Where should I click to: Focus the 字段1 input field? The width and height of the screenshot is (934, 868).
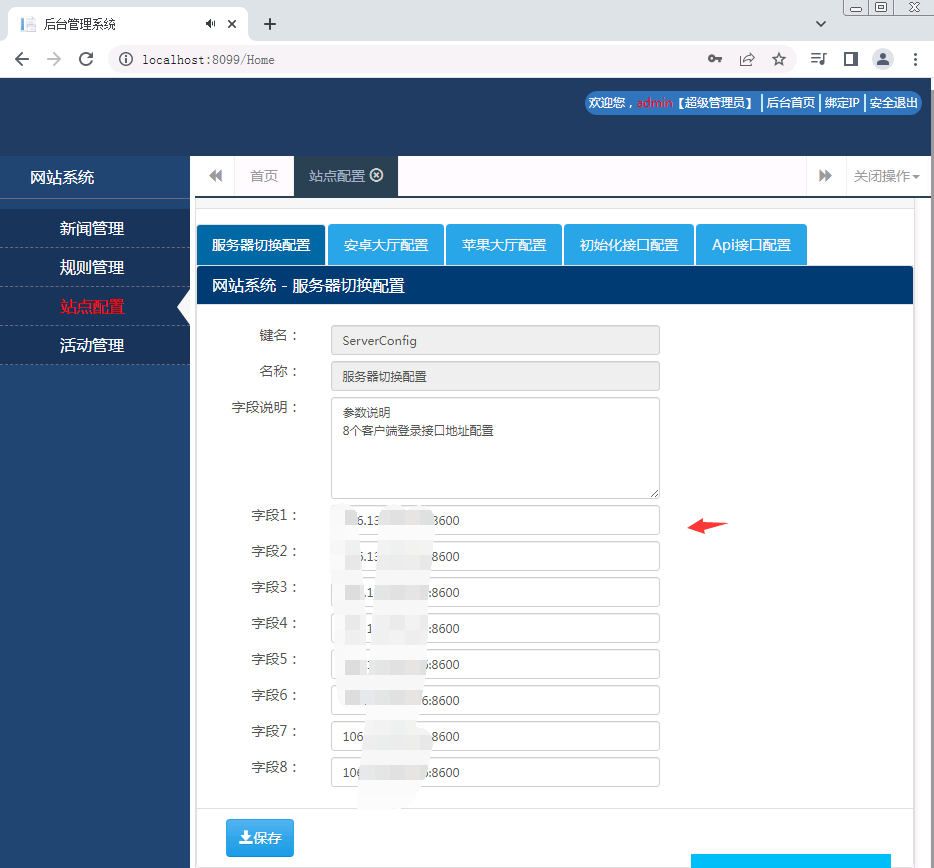point(495,520)
